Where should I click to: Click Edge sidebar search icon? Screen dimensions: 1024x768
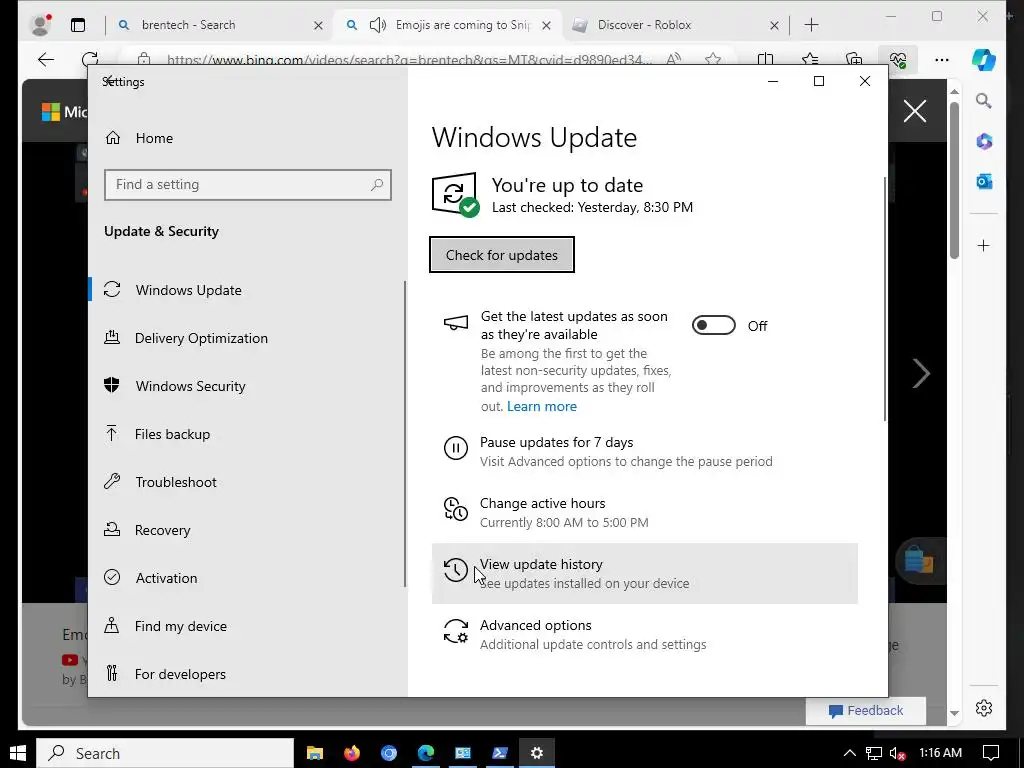984,101
